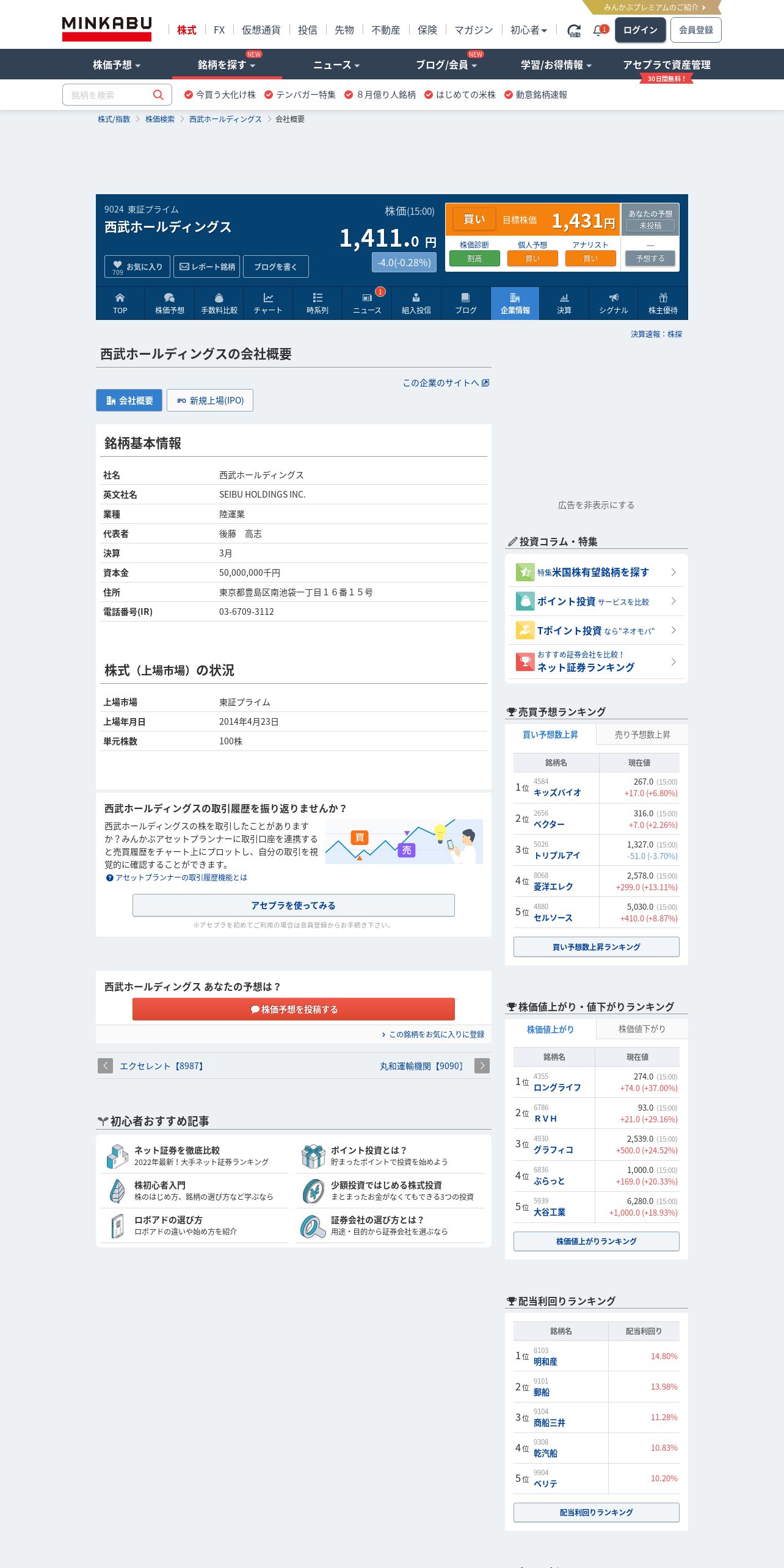Expand the 銘柄を探す dropdown menu

coord(227,65)
